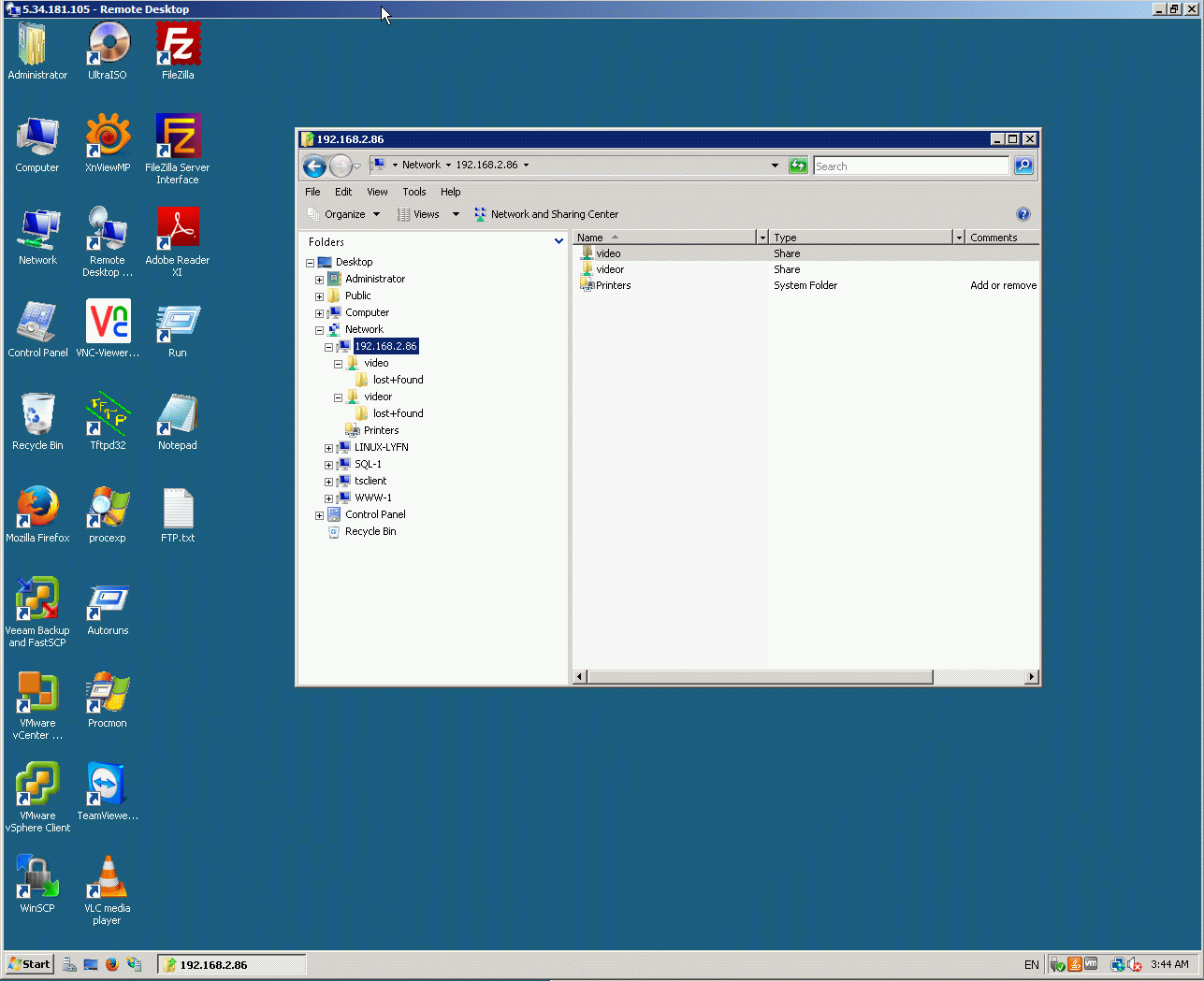Expand the LINUX-LYFN tree node
Image resolution: width=1204 pixels, height=981 pixels.
tap(328, 448)
